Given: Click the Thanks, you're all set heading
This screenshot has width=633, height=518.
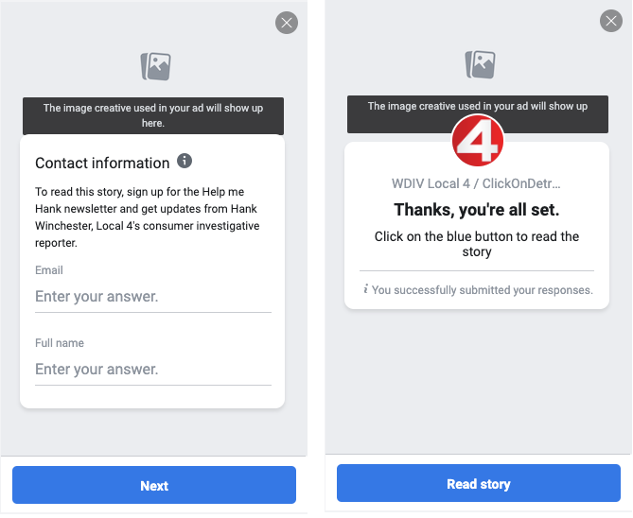Looking at the screenshot, I should click(x=477, y=210).
